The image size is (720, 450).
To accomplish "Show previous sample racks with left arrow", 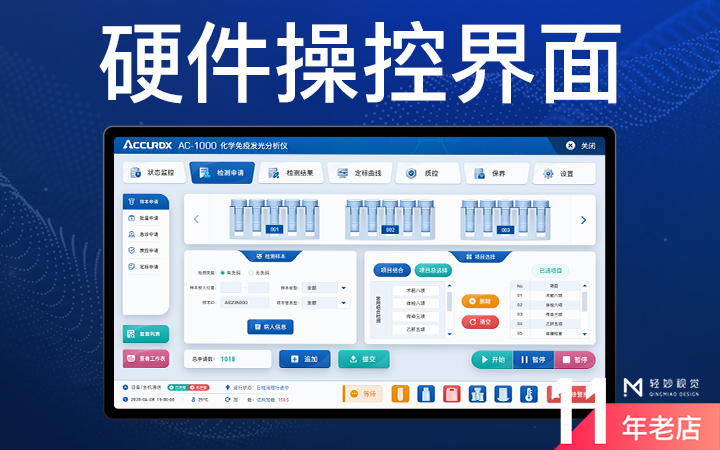I will point(197,219).
